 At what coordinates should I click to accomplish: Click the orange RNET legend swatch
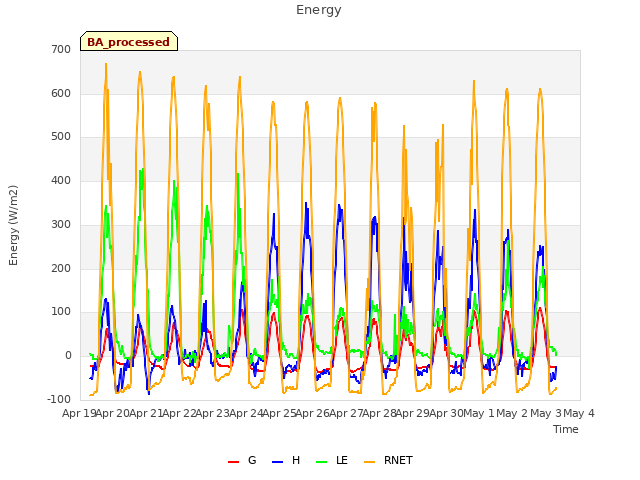click(x=369, y=462)
